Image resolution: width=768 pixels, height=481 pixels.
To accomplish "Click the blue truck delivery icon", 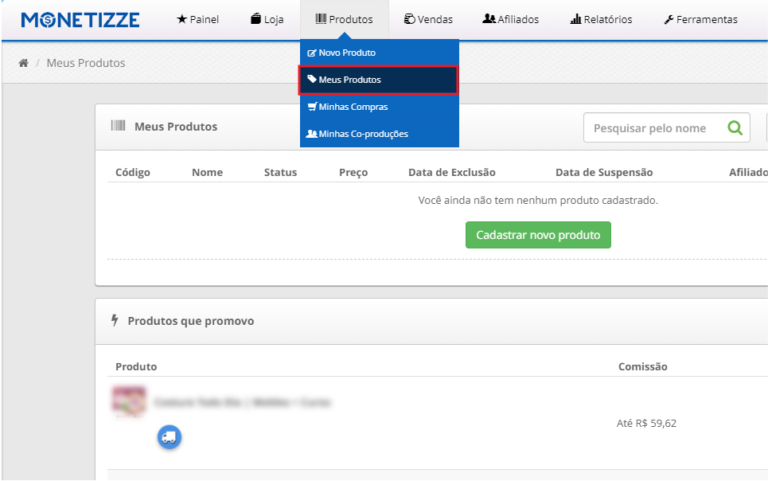I will click(169, 436).
